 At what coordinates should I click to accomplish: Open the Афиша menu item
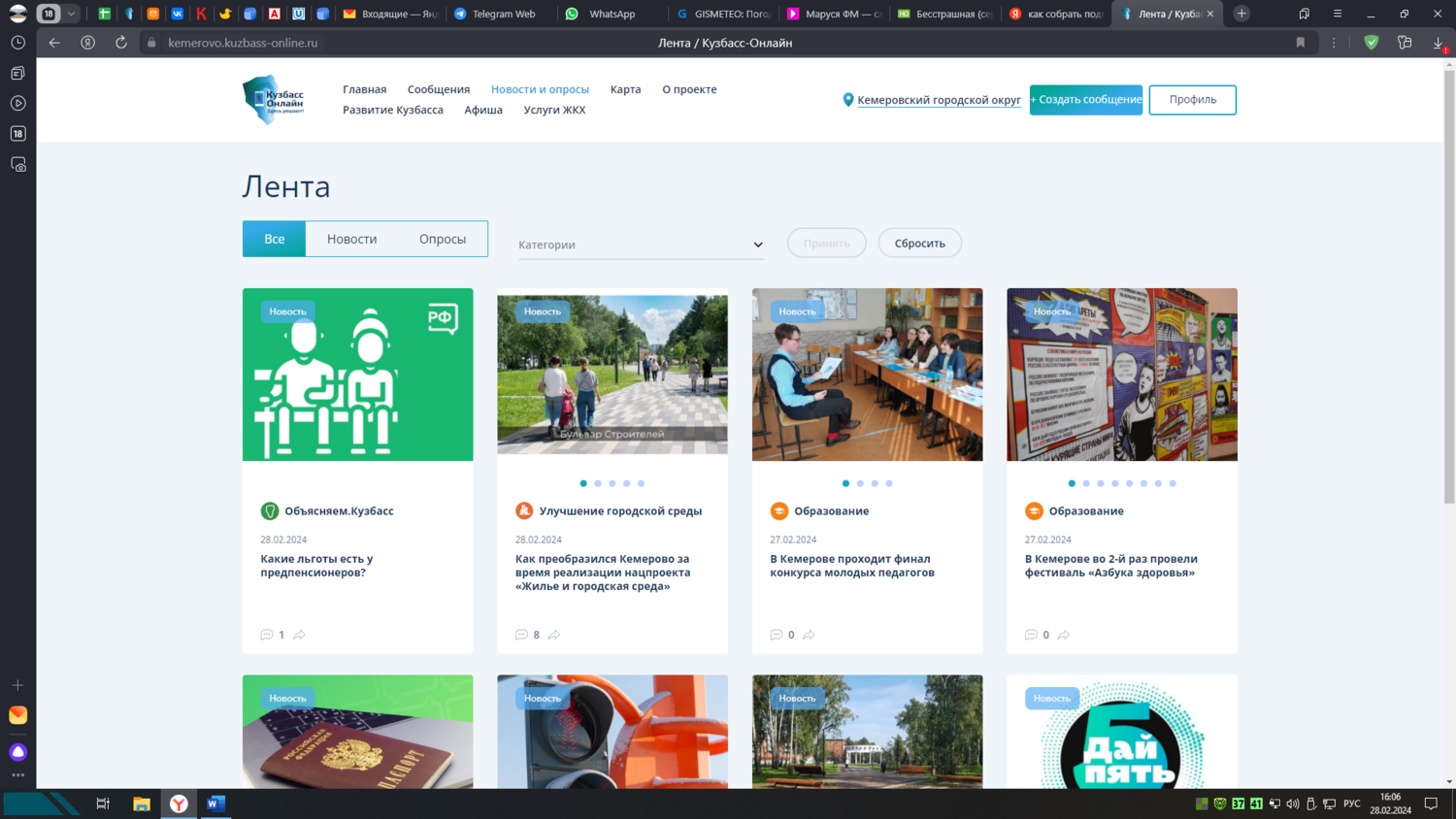pos(483,110)
